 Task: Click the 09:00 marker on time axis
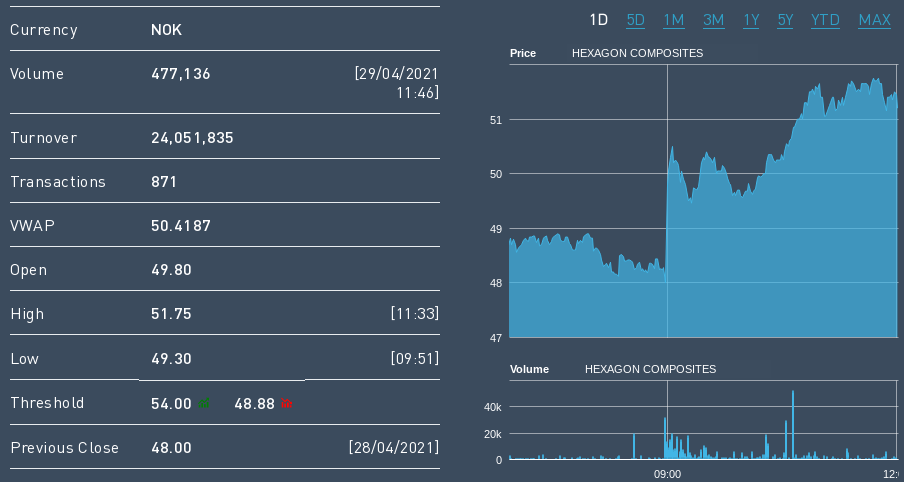[x=667, y=473]
